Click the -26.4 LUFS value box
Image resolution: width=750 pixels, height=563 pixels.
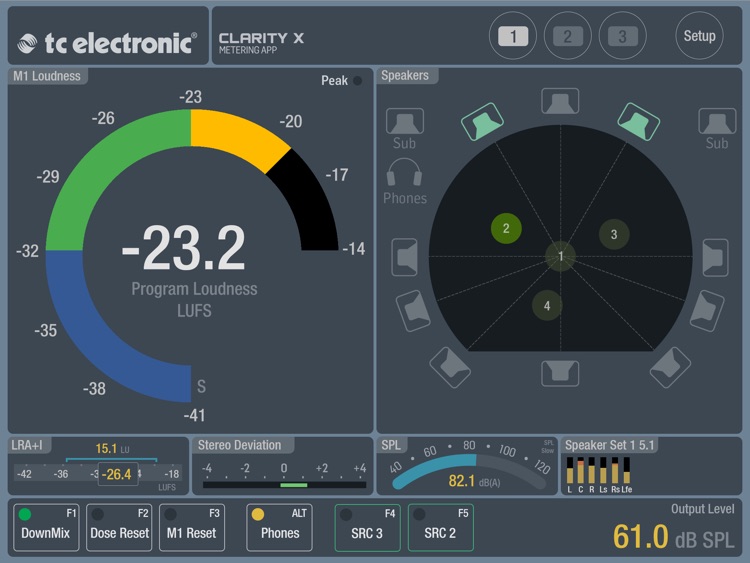coord(118,474)
